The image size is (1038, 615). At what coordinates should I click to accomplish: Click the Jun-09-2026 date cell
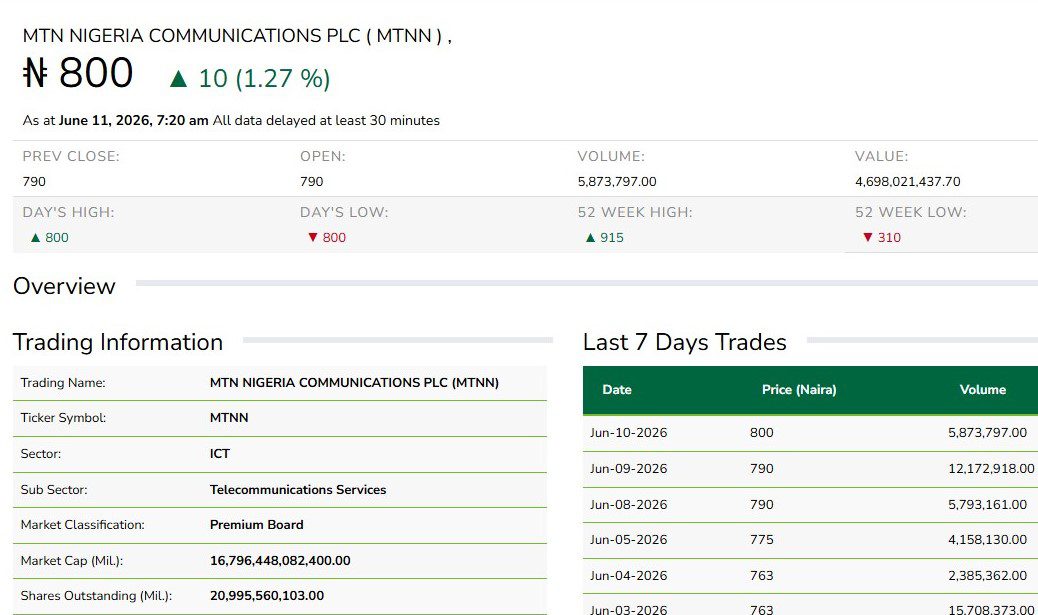click(x=628, y=469)
